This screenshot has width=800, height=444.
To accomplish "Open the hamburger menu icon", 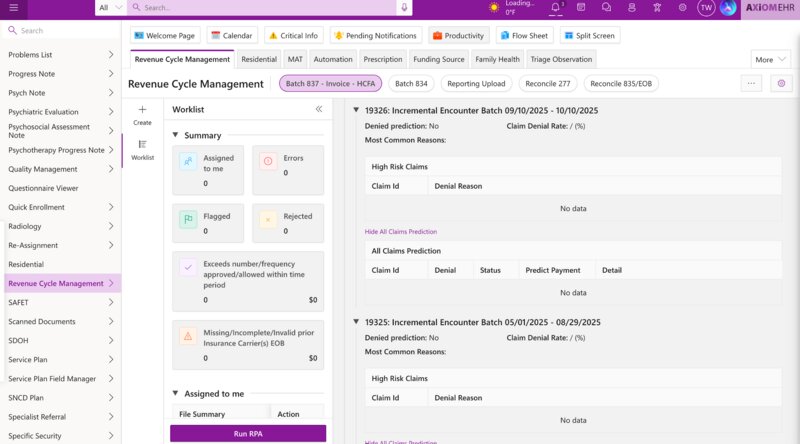I will pos(14,8).
